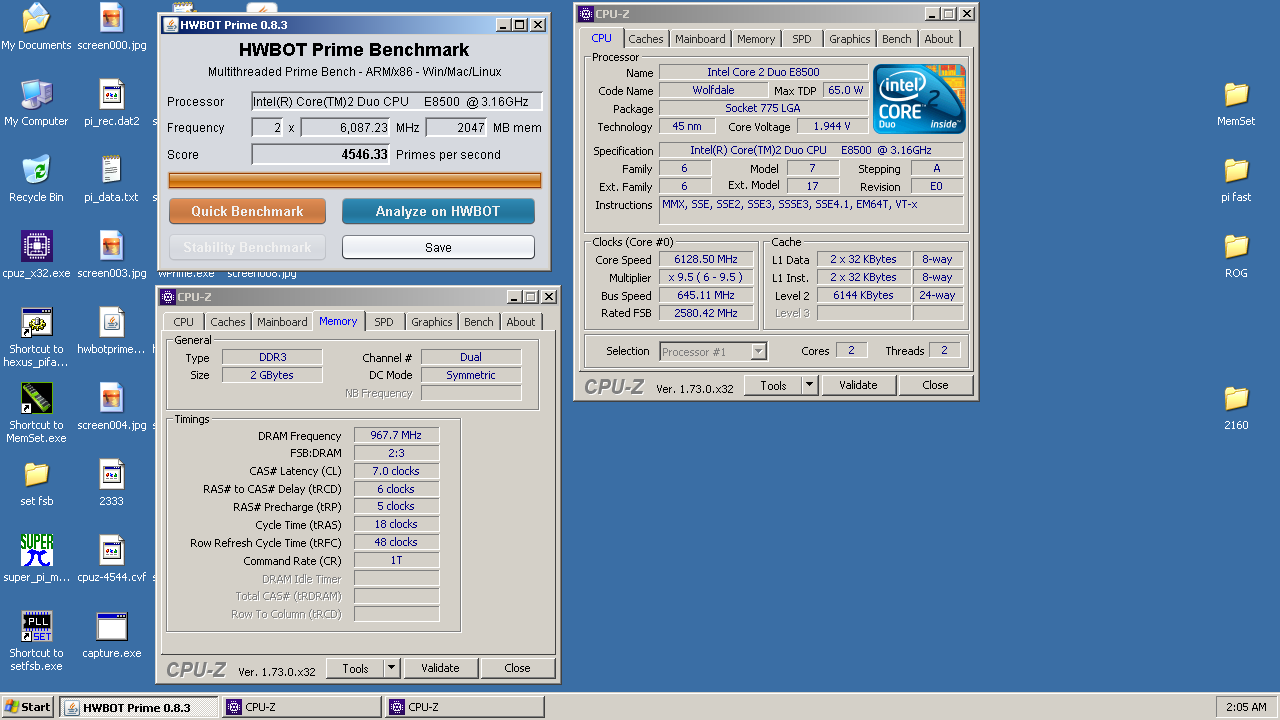
Task: Open screen004.jpg on the desktop
Action: pyautogui.click(x=111, y=398)
